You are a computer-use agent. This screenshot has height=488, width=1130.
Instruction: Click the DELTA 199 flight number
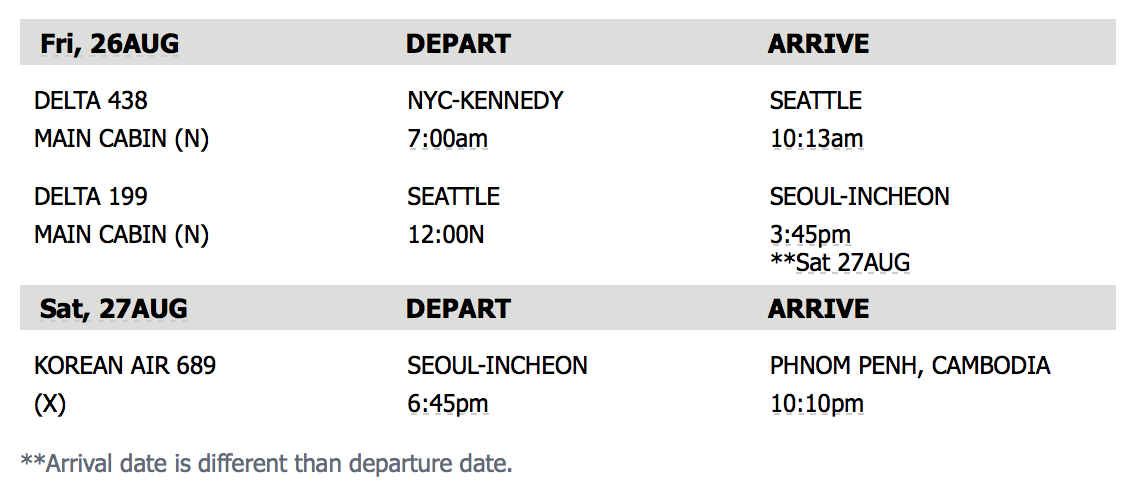point(91,196)
